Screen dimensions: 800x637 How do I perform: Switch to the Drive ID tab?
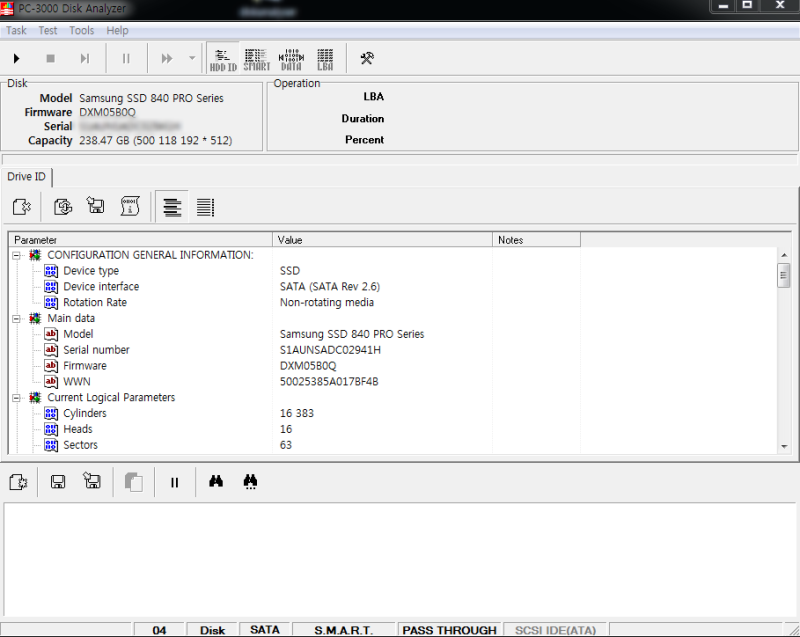pyautogui.click(x=27, y=176)
